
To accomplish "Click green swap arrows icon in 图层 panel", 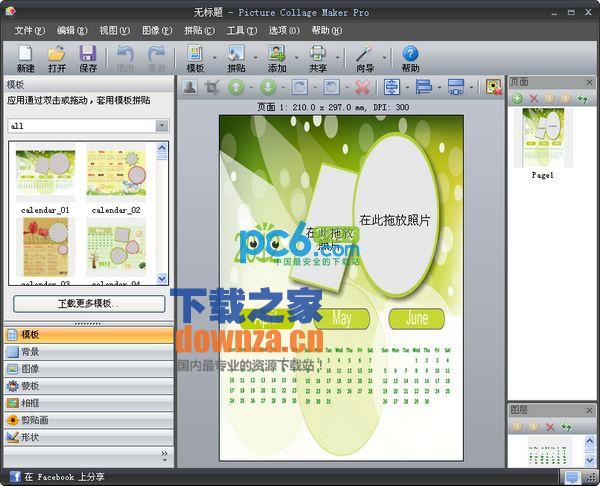I will (566, 427).
